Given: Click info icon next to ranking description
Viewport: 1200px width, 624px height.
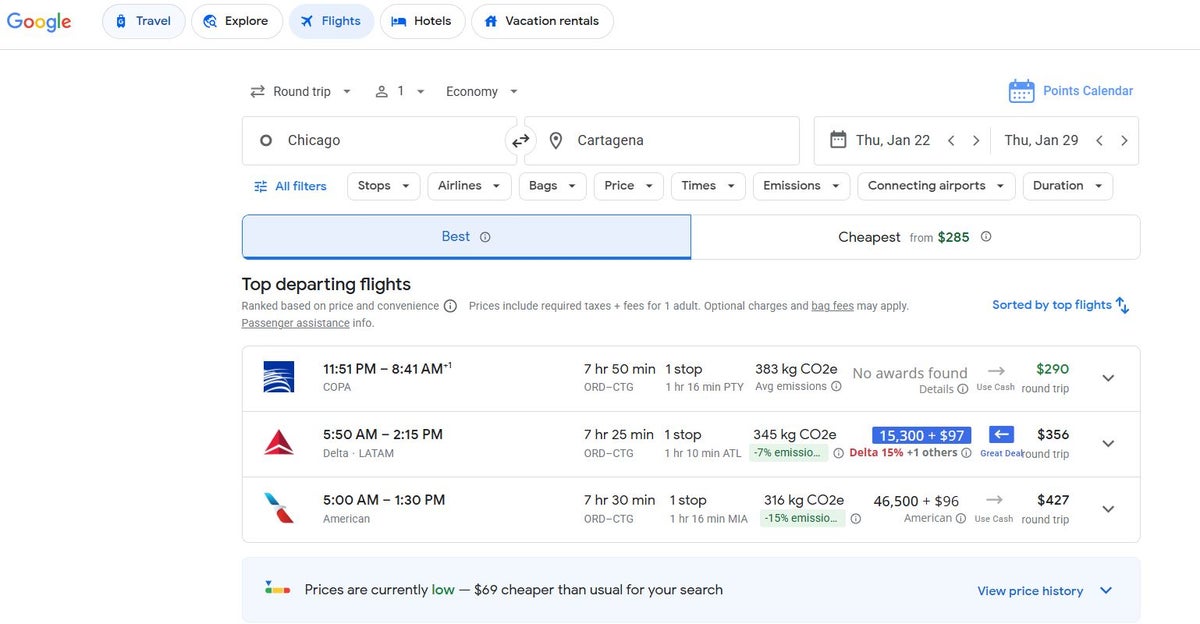Looking at the screenshot, I should pyautogui.click(x=450, y=306).
